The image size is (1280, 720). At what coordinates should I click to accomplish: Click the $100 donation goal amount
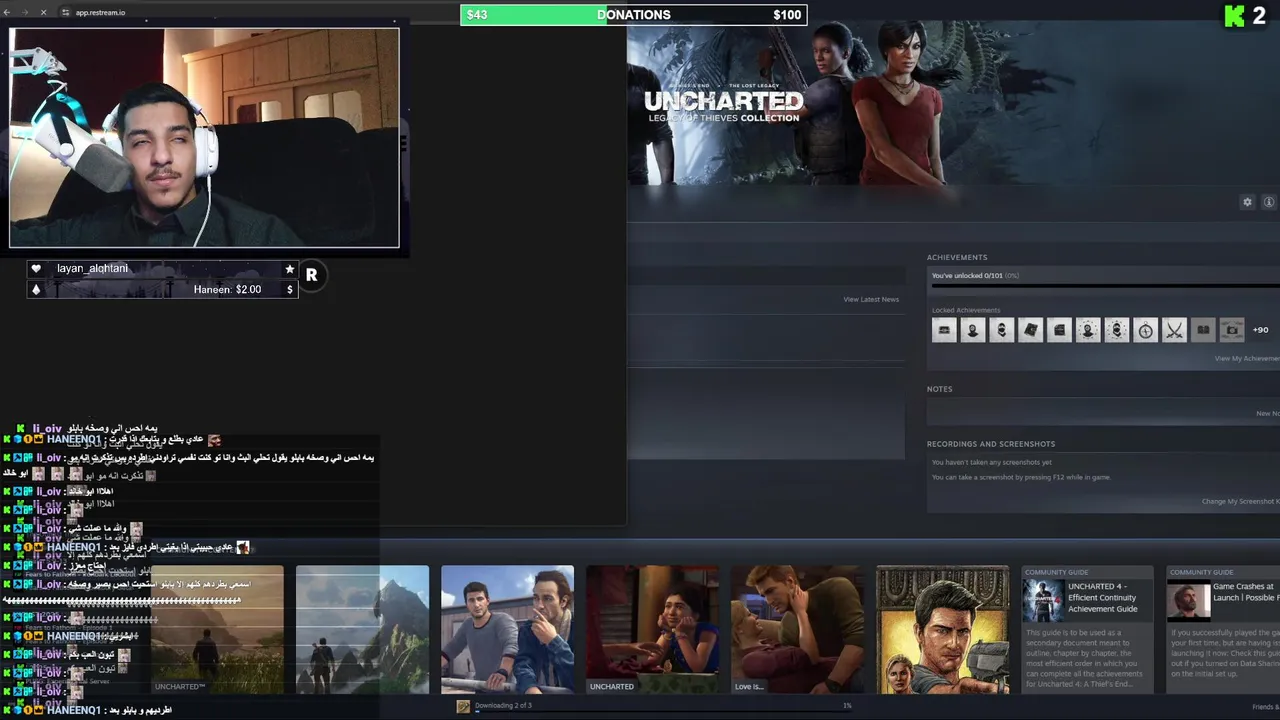coord(787,15)
